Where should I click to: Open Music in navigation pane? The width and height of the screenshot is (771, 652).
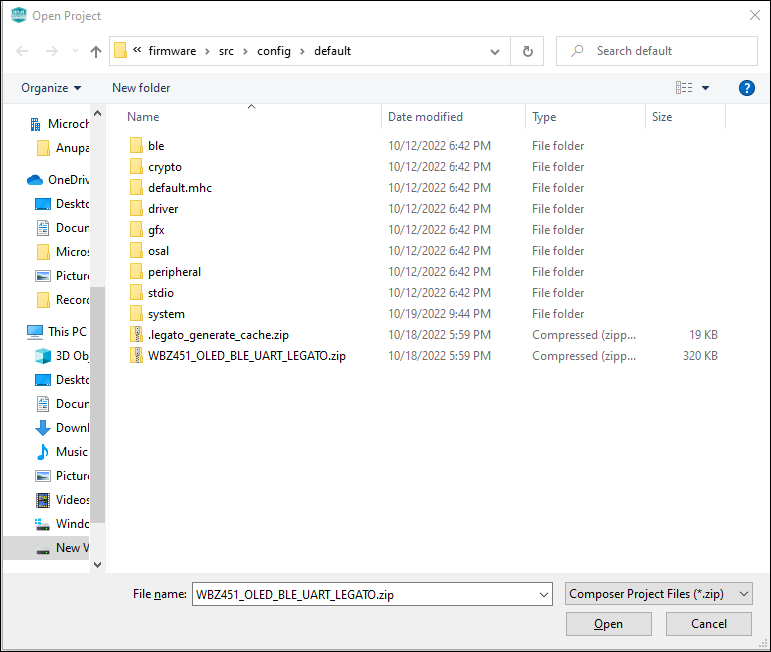[x=62, y=452]
